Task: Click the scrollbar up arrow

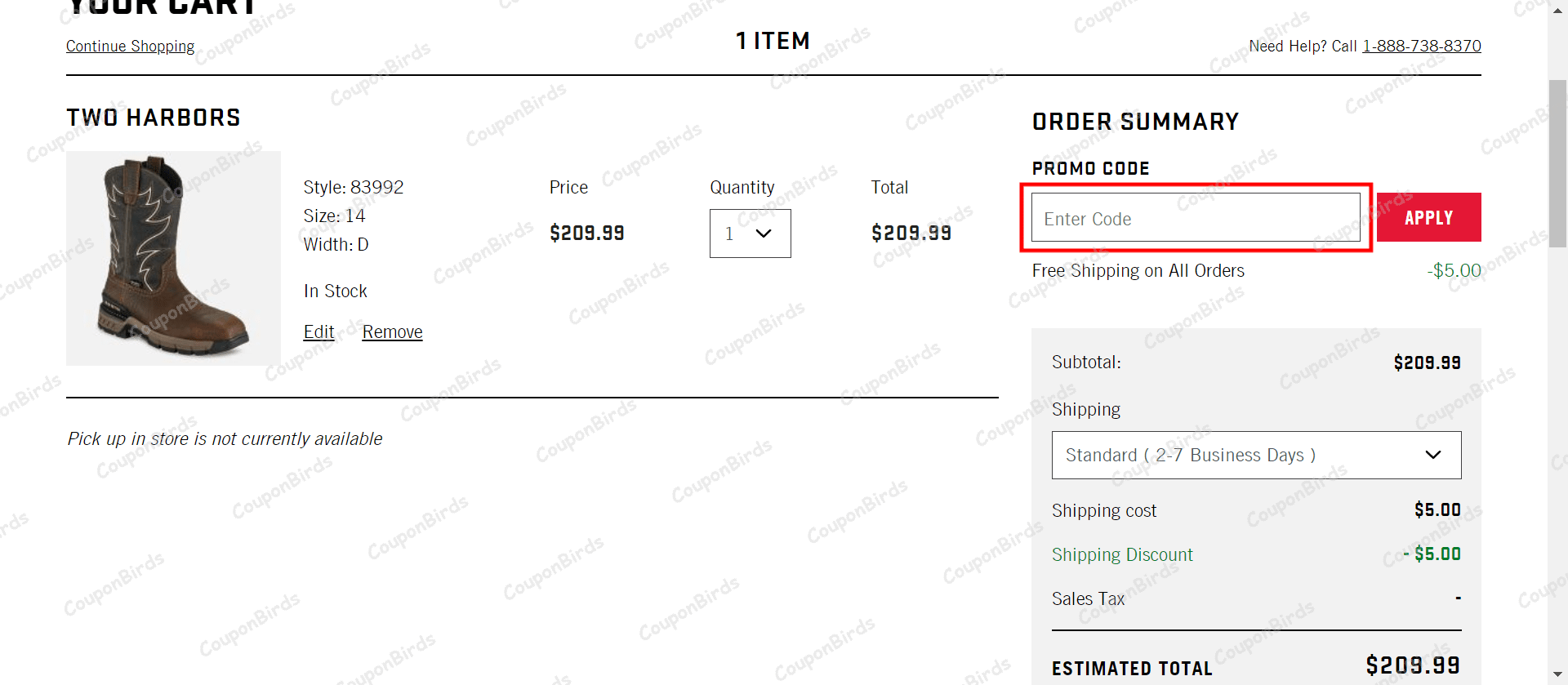Action: pos(1558,9)
